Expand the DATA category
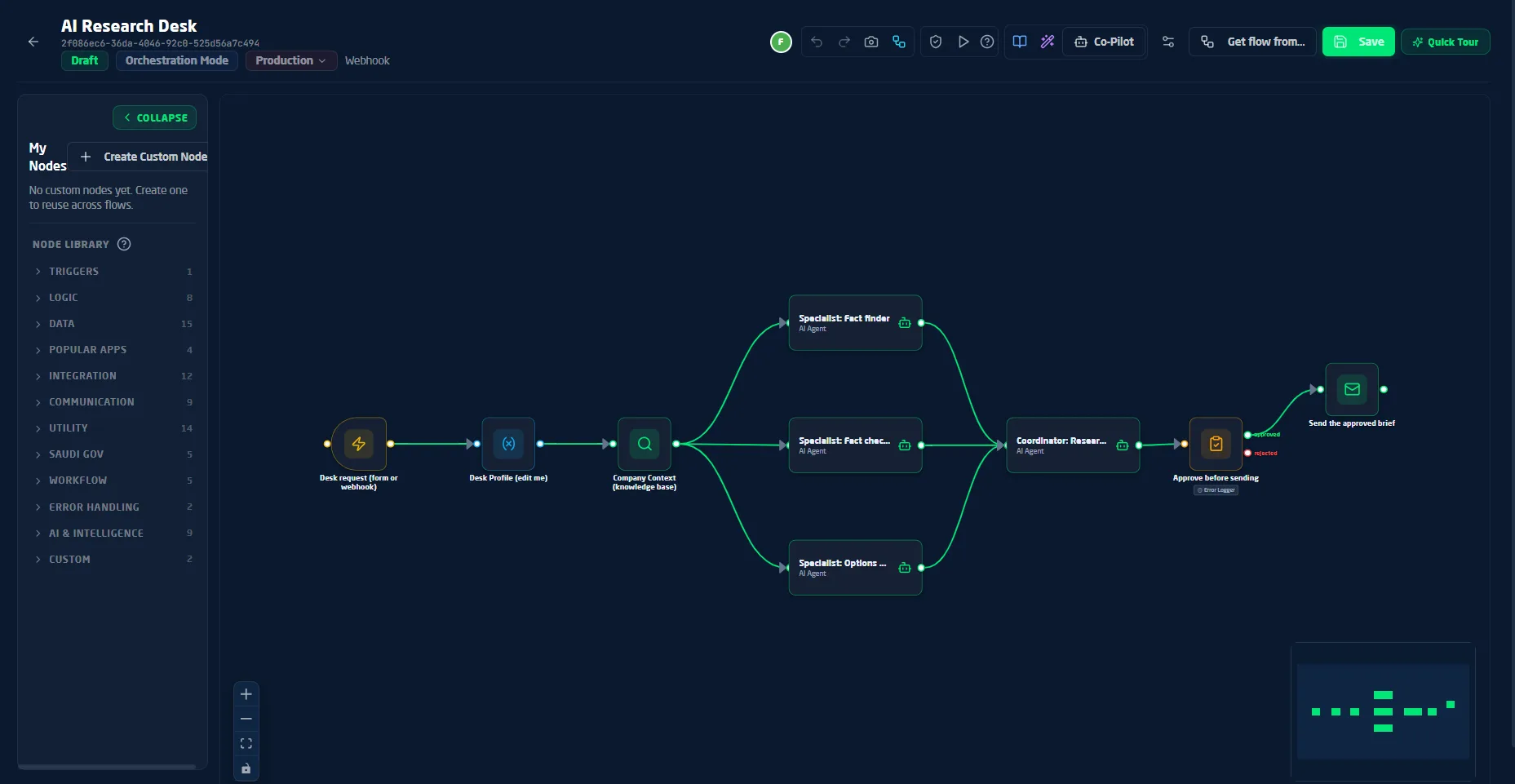The height and width of the screenshot is (784, 1515). click(113, 323)
